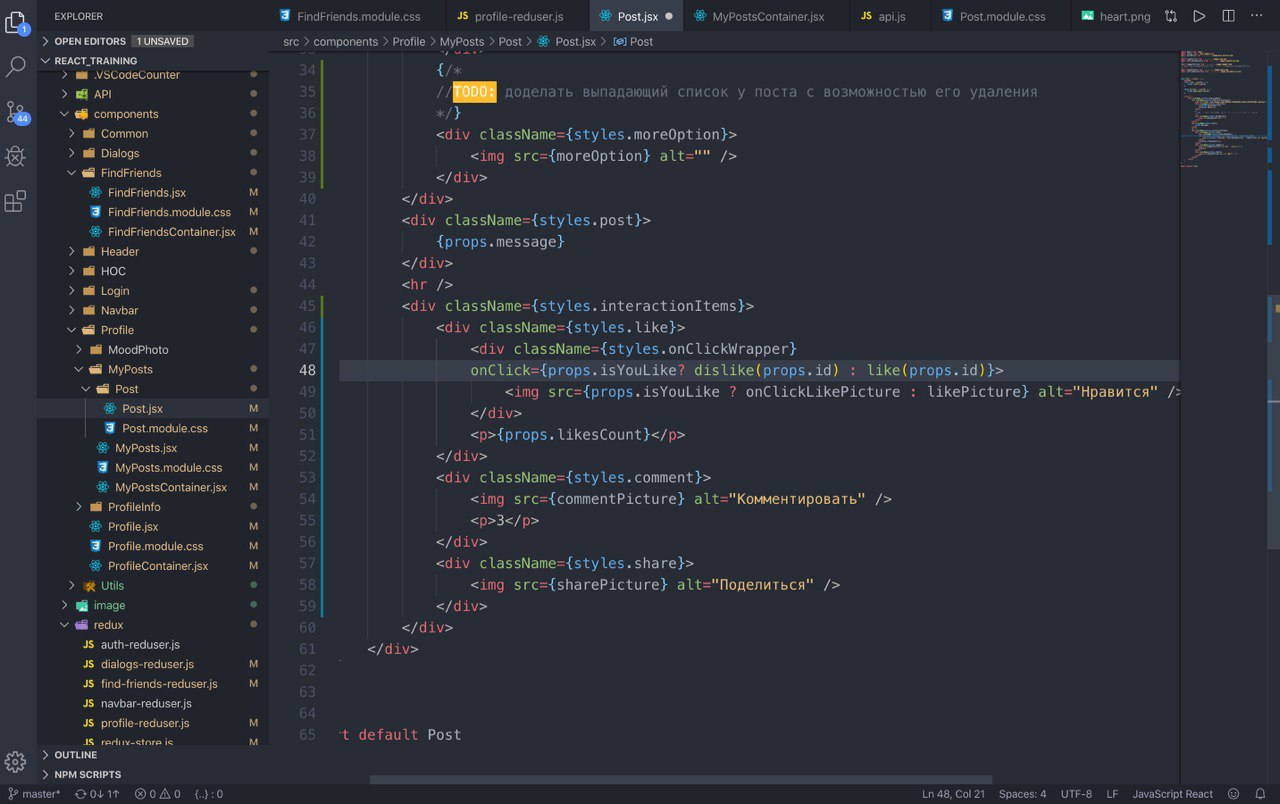Open the Search view icon

coord(16,67)
